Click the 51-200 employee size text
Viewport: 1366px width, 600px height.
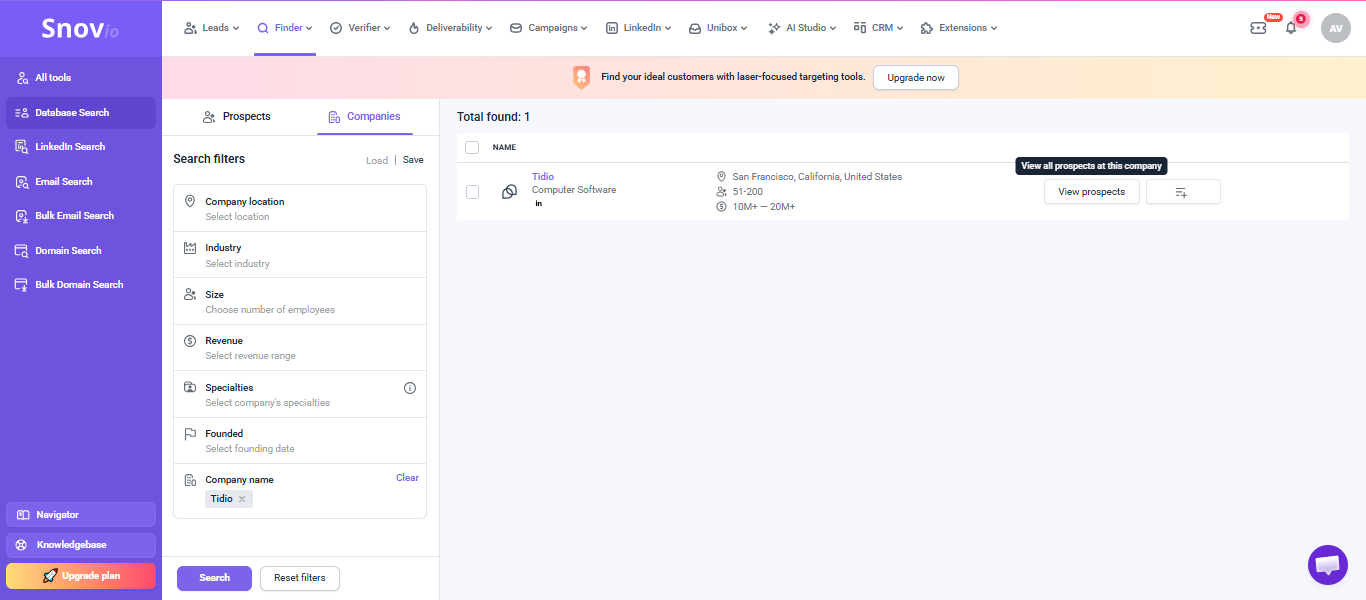pos(748,192)
